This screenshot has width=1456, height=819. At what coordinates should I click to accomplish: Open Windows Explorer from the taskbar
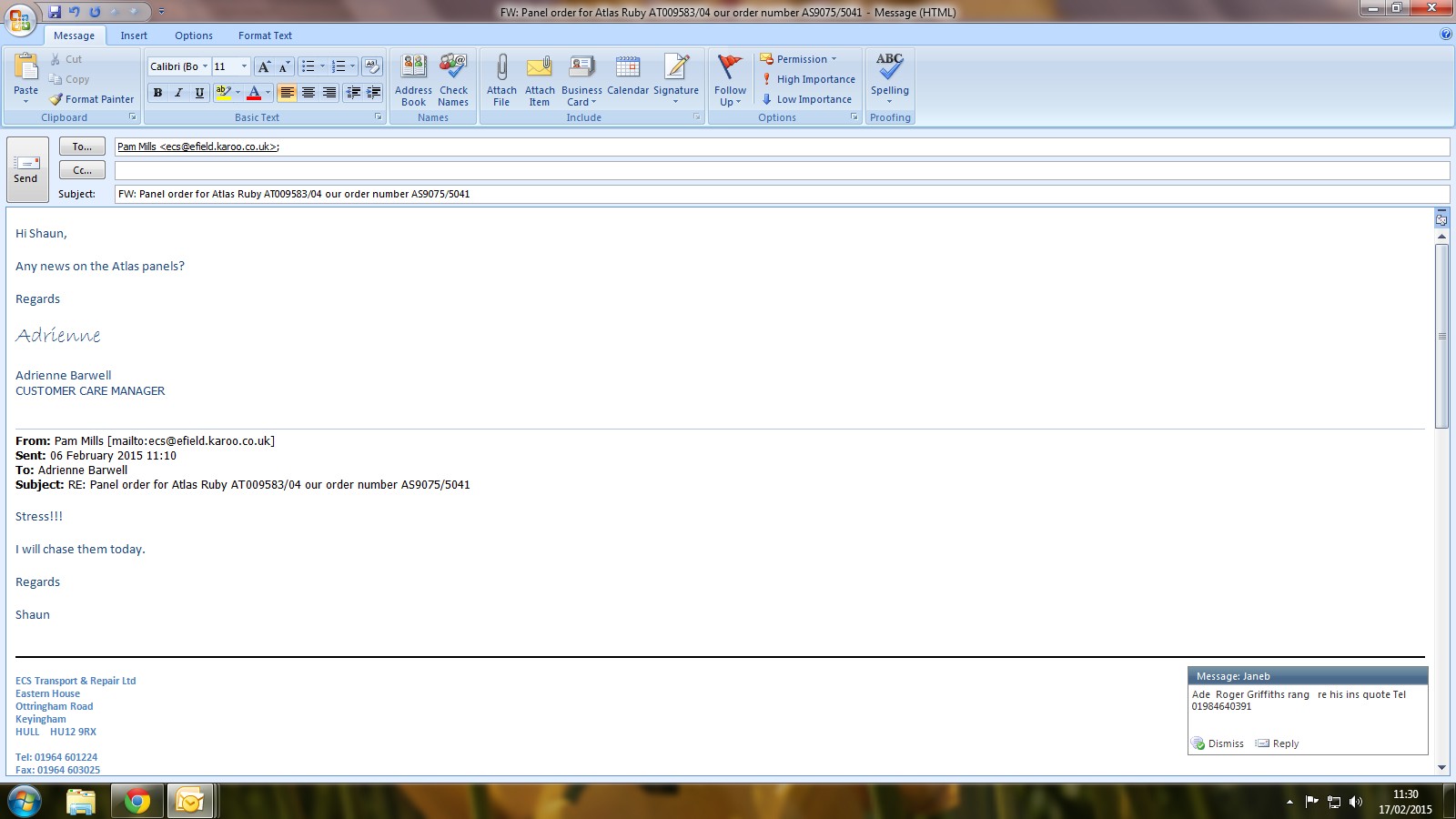pyautogui.click(x=81, y=801)
